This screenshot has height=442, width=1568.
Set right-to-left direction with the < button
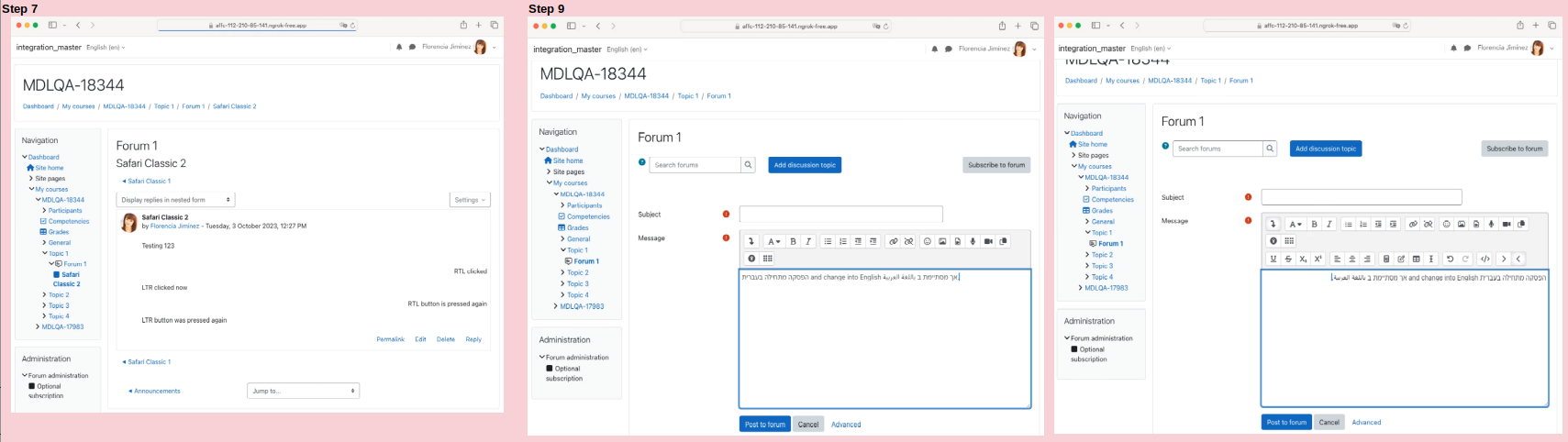pyautogui.click(x=1518, y=259)
